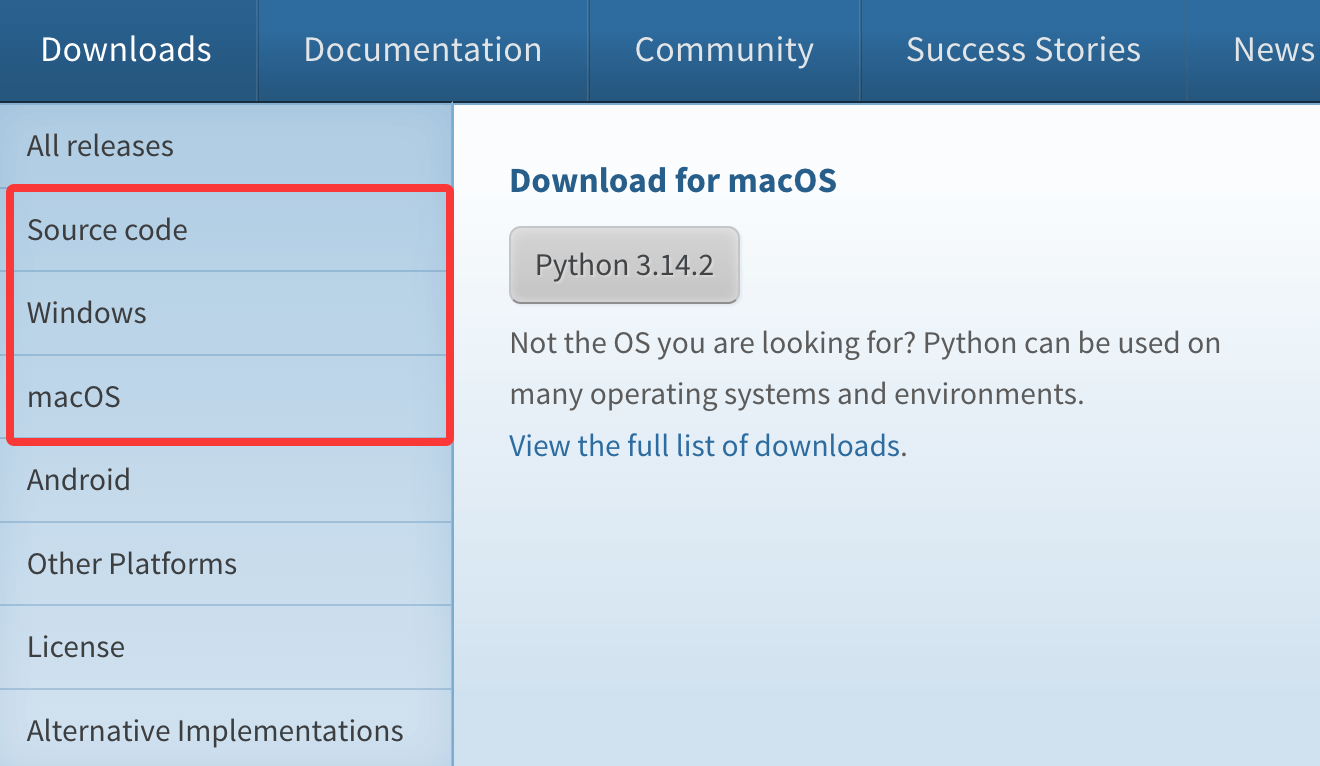Choose Source code download option
The height and width of the screenshot is (766, 1320).
pos(107,230)
